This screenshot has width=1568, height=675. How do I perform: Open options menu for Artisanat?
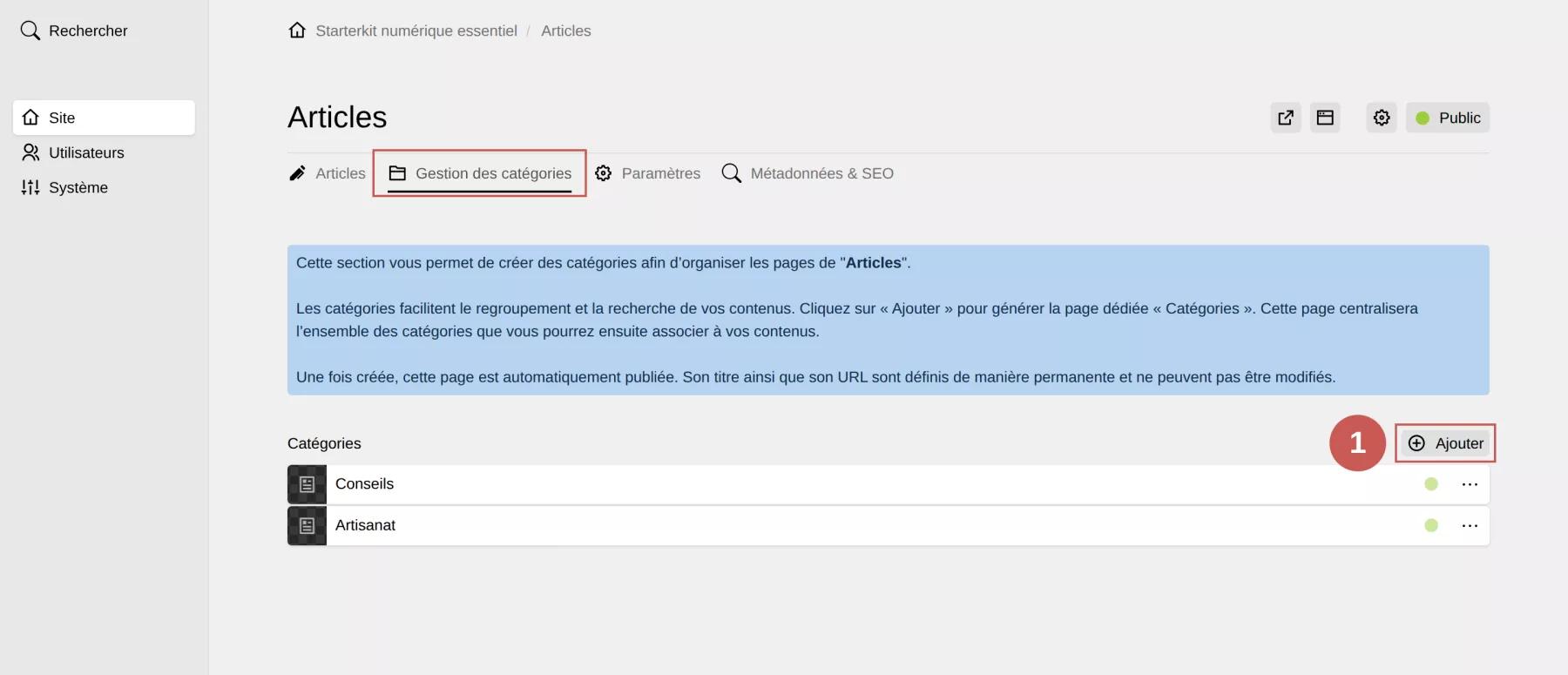point(1470,525)
